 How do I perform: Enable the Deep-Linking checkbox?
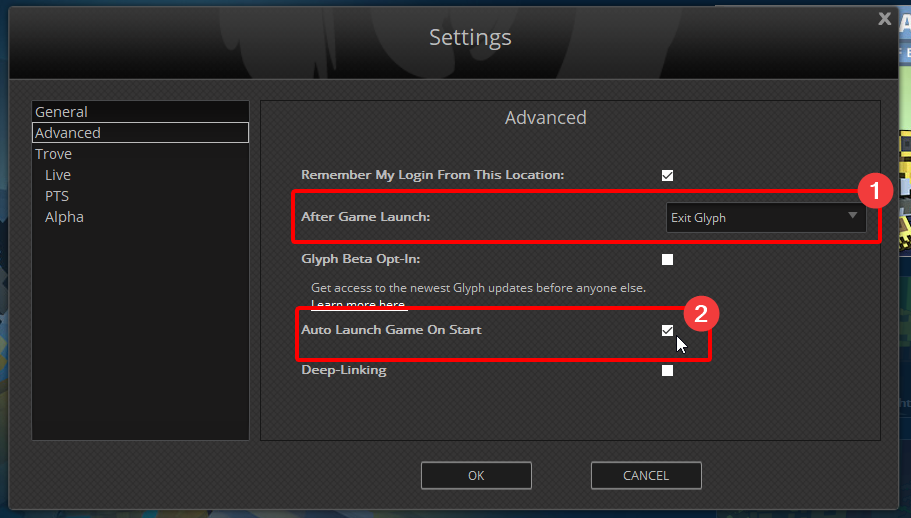coord(667,370)
